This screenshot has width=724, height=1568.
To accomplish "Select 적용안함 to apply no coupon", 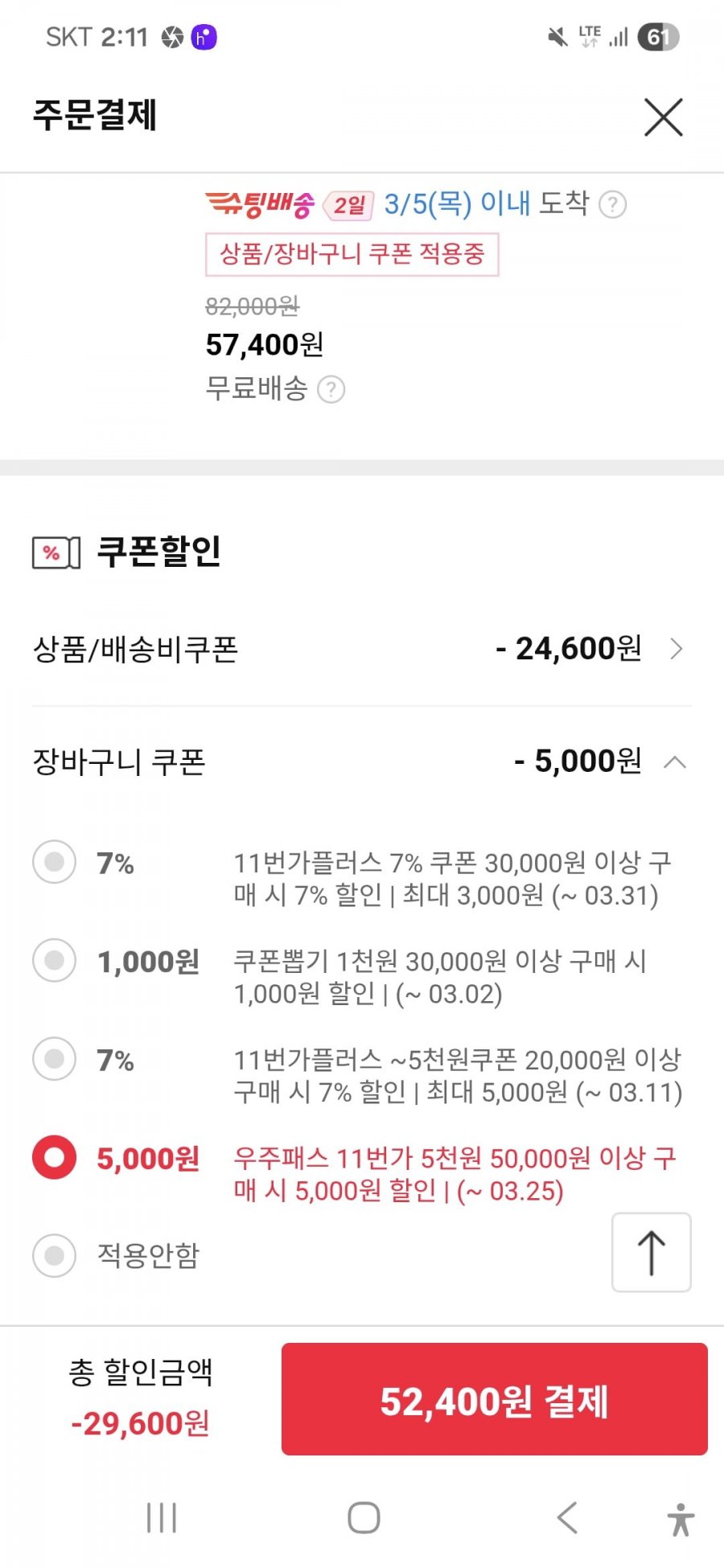I will click(x=55, y=1255).
